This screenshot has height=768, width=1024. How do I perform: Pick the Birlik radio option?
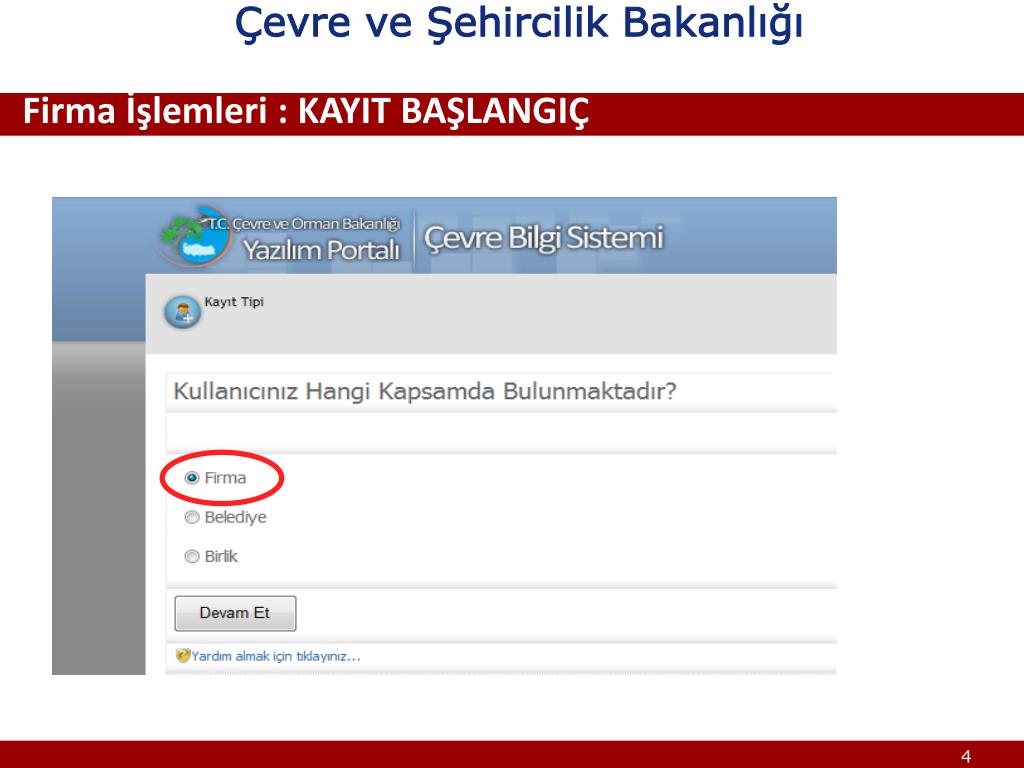191,556
